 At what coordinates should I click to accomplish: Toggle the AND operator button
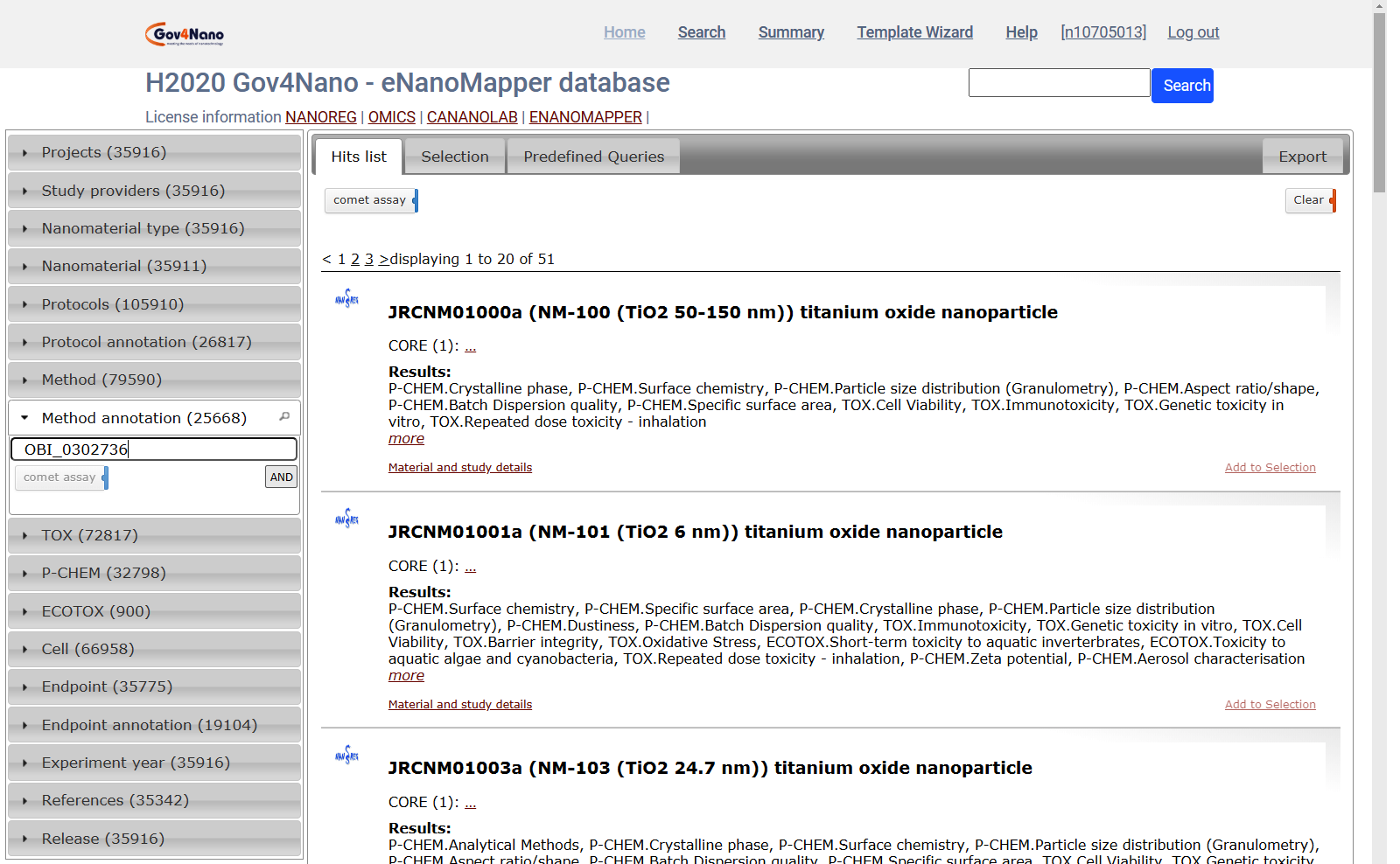point(281,477)
